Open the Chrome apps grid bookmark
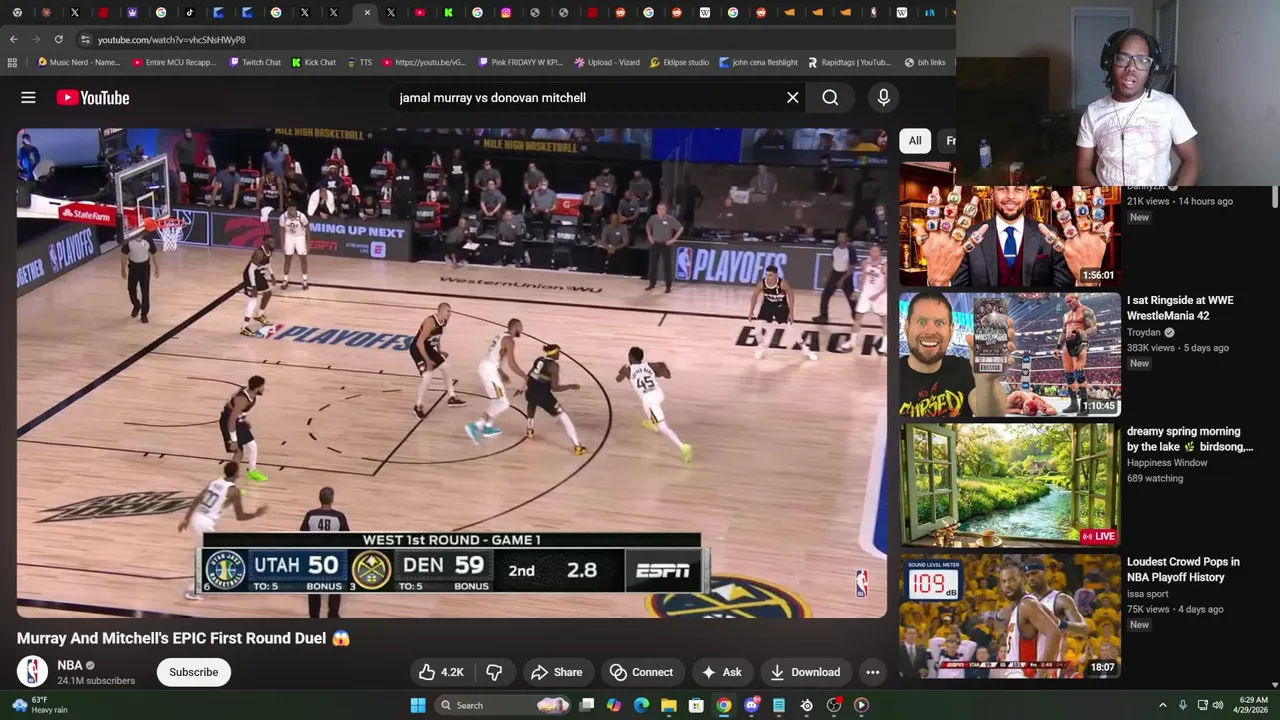The height and width of the screenshot is (720, 1280). pyautogui.click(x=12, y=62)
